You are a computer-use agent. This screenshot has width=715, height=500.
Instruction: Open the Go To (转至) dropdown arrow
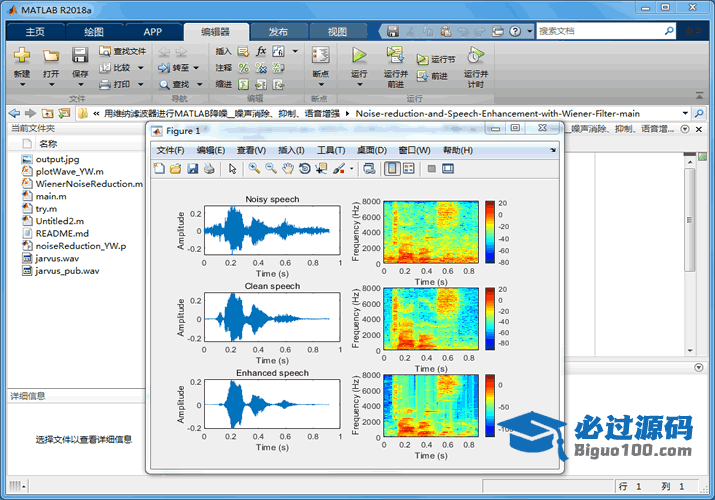[196, 68]
